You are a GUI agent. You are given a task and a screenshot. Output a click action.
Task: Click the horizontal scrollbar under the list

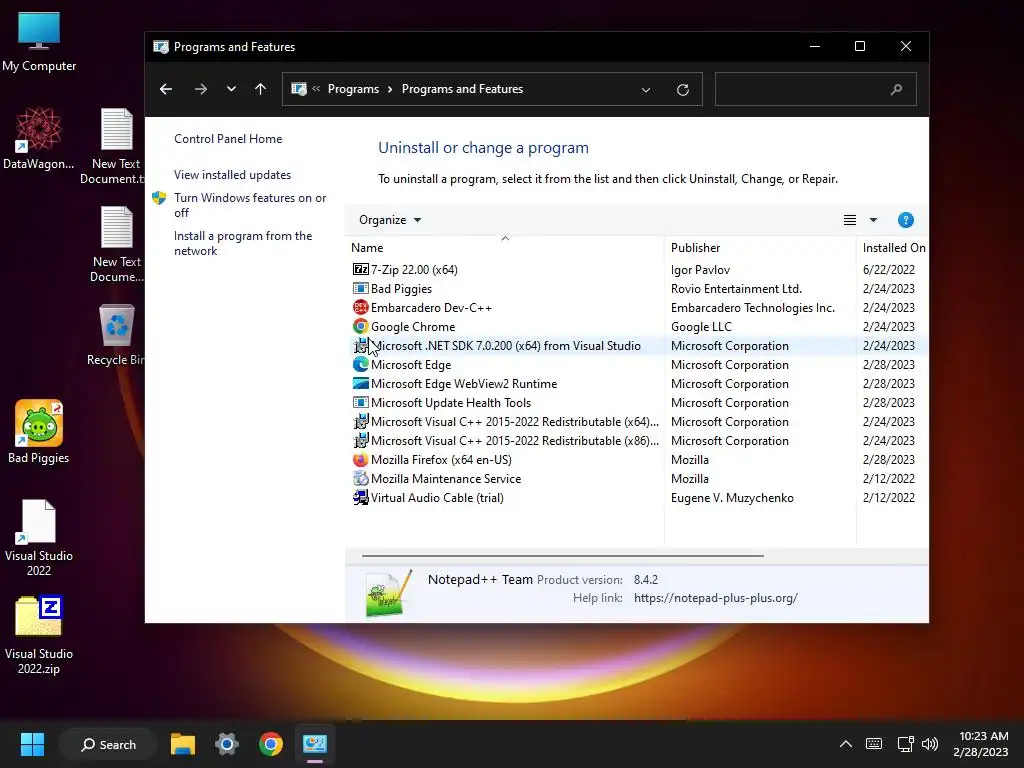tap(562, 556)
